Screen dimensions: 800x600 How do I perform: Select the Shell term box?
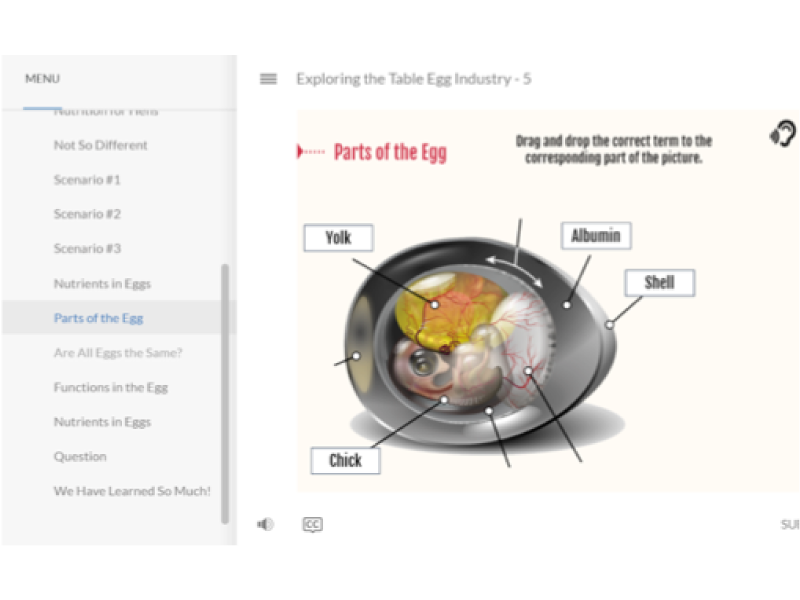(659, 283)
